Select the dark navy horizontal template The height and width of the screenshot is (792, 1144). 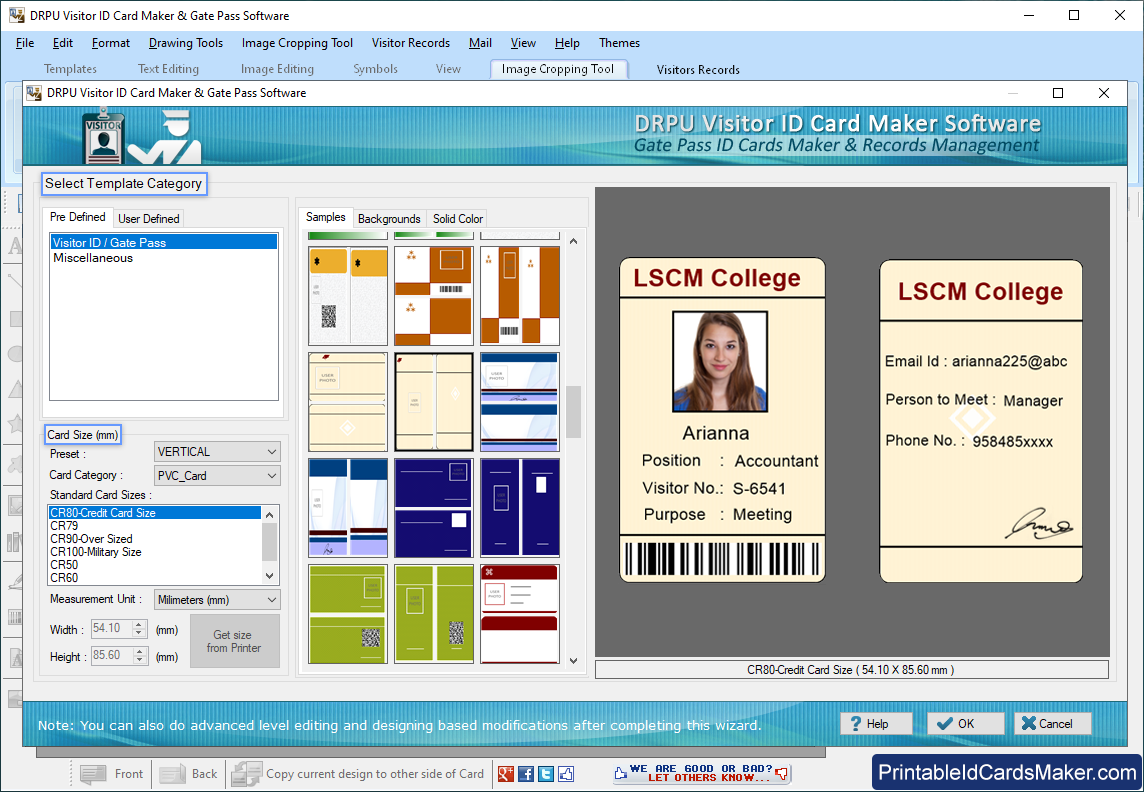[x=434, y=508]
